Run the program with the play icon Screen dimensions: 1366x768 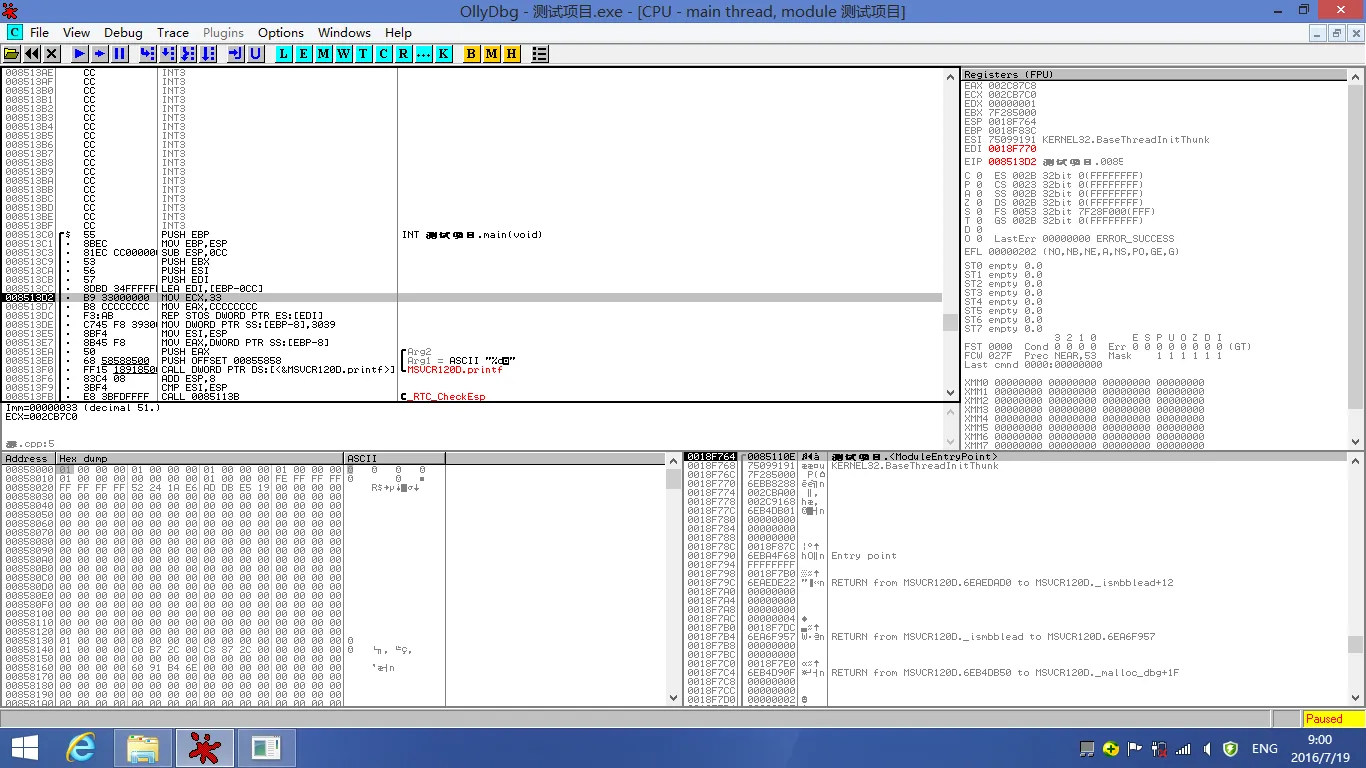click(80, 54)
